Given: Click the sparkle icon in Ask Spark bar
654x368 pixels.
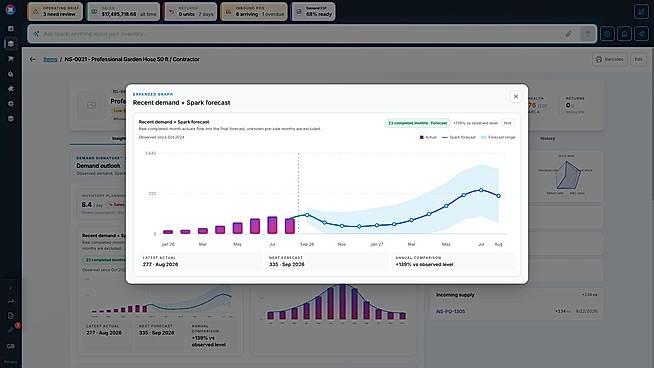Looking at the screenshot, I should point(36,34).
